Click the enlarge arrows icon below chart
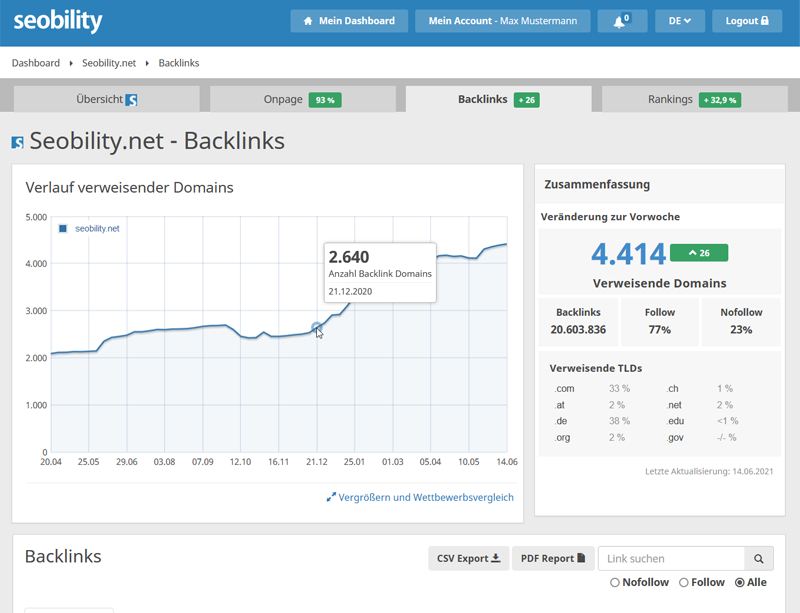 [331, 497]
